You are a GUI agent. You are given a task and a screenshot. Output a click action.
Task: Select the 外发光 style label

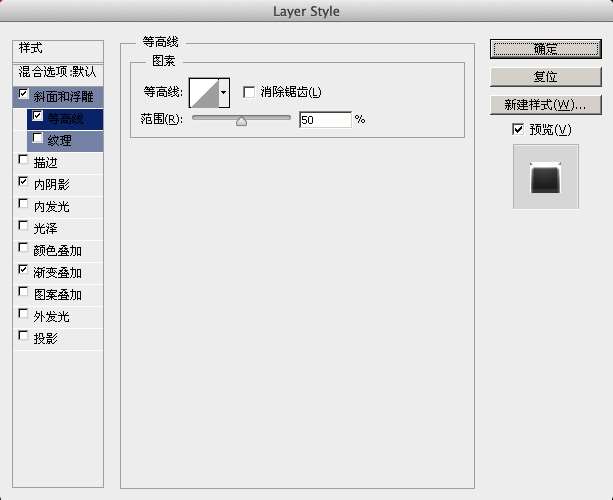pyautogui.click(x=52, y=317)
